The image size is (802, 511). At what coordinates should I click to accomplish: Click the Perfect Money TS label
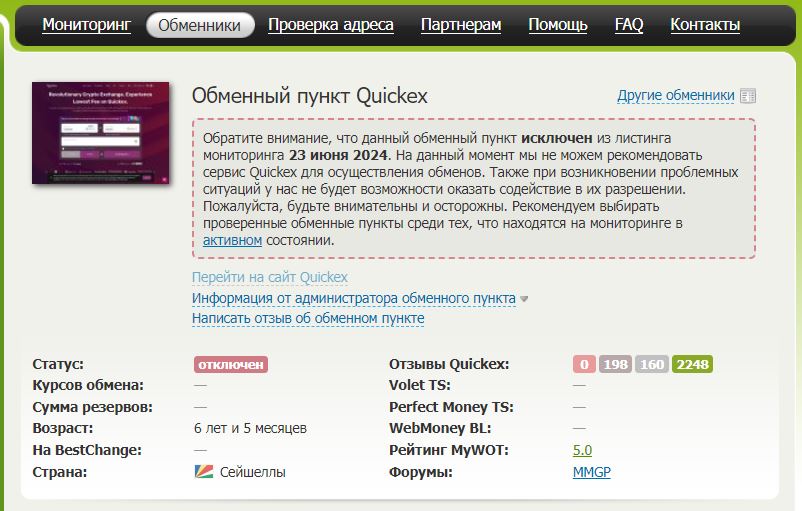click(451, 407)
